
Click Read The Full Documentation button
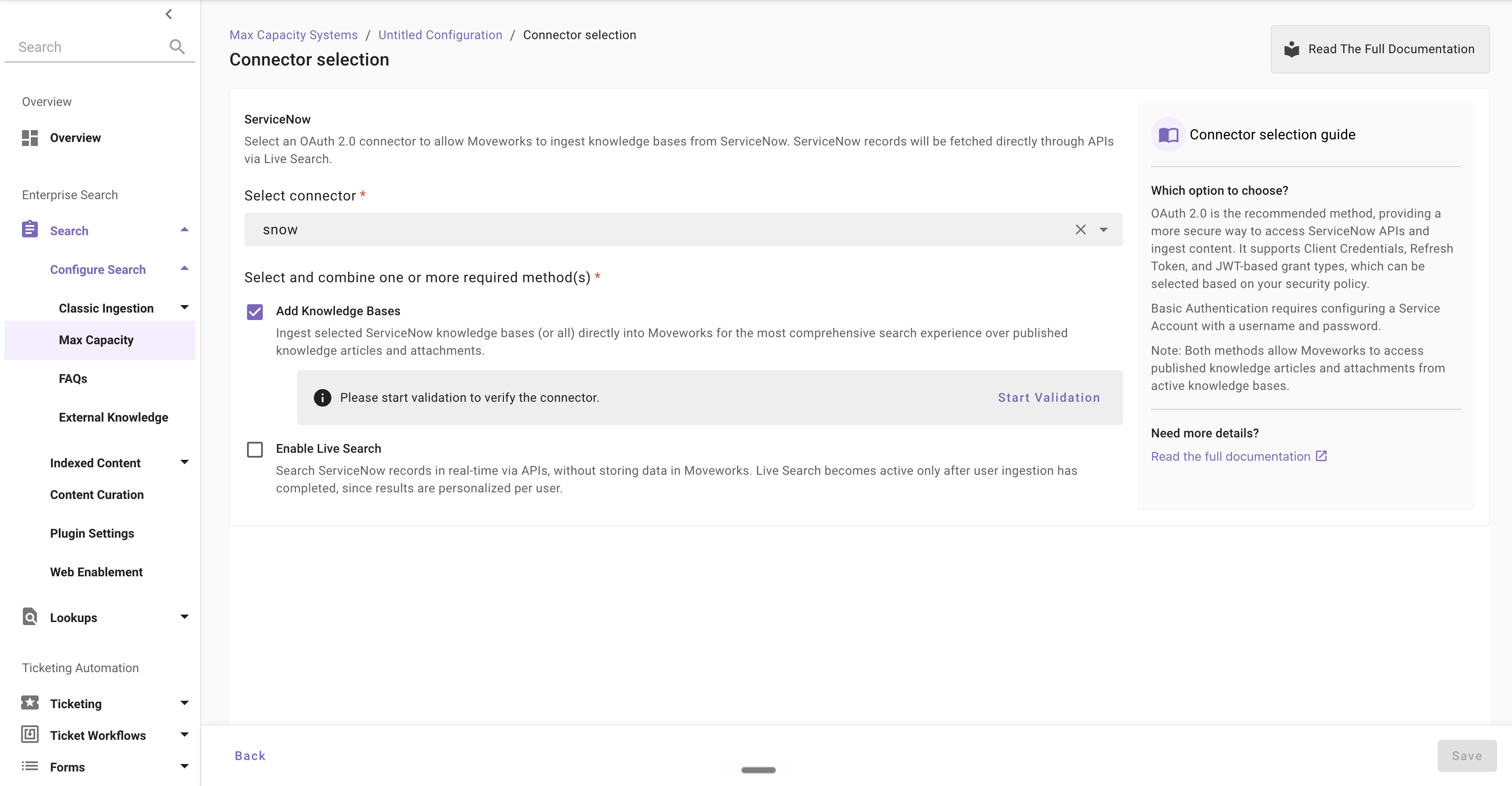1380,49
